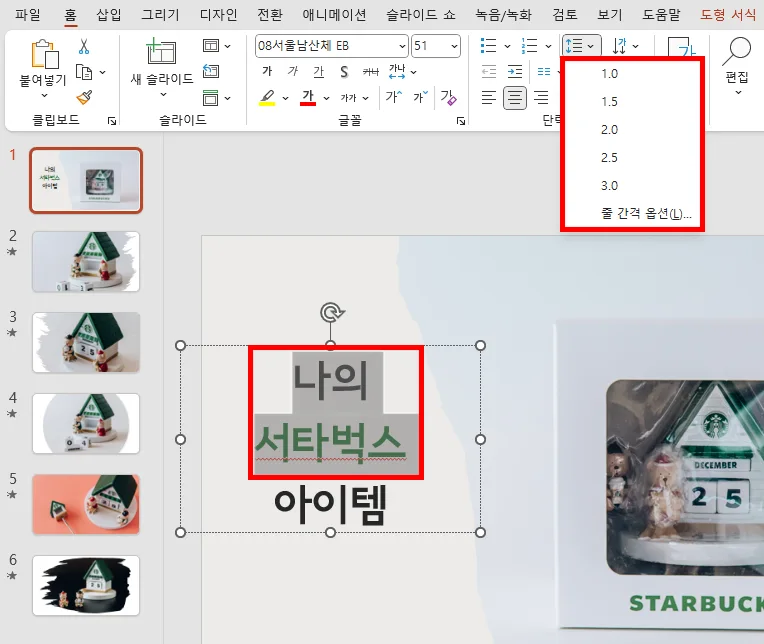Click the Increase Indent icon
This screenshot has width=764, height=644.
pos(515,72)
